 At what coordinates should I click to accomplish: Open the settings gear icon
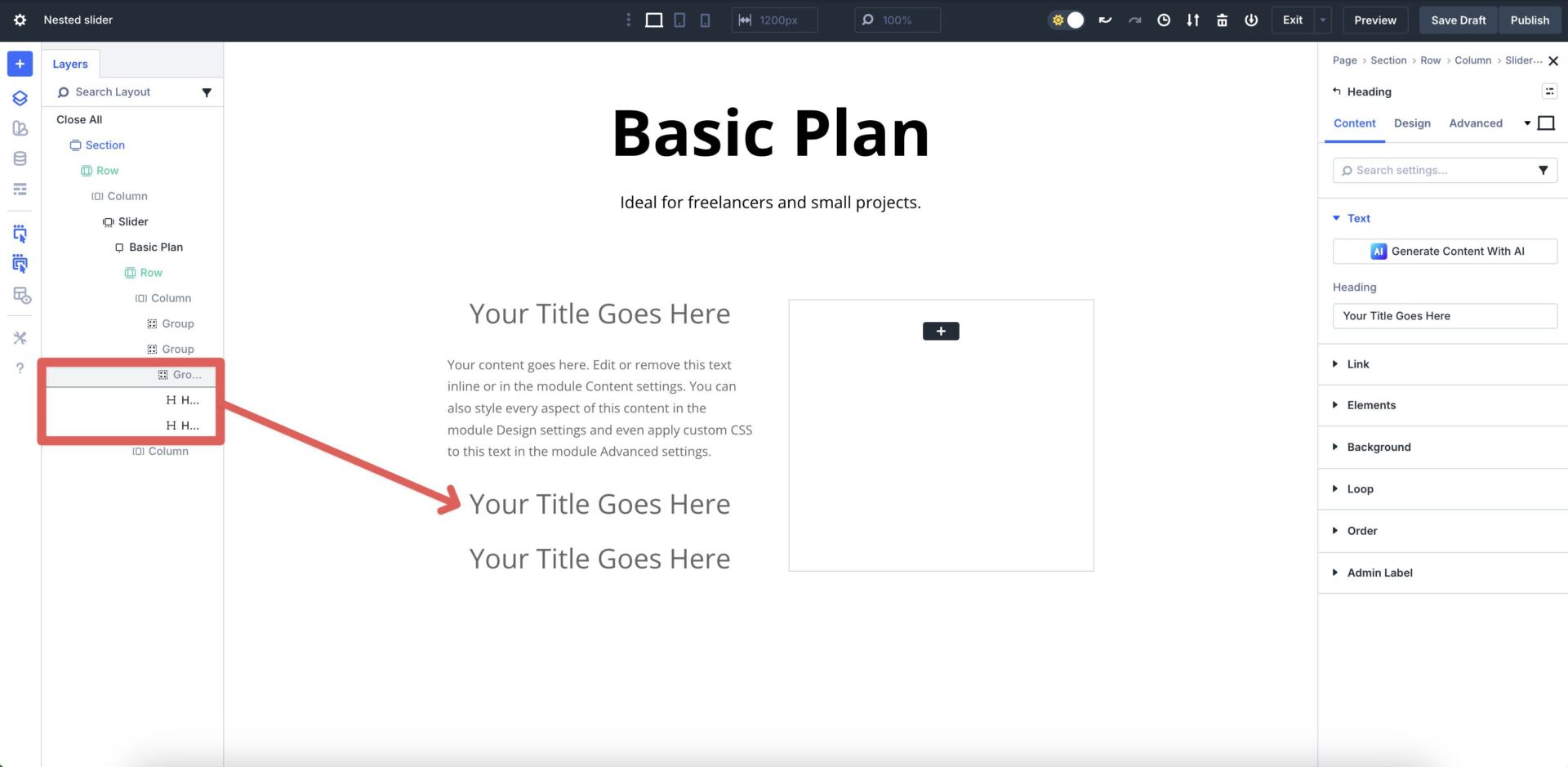(20, 20)
